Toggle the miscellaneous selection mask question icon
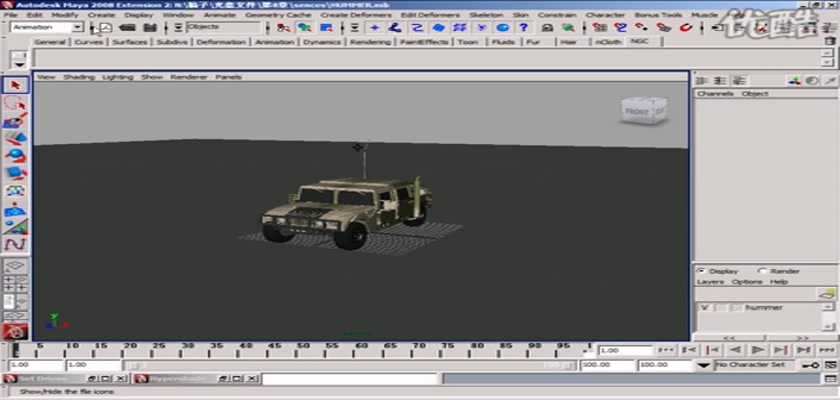This screenshot has width=840, height=400. pyautogui.click(x=524, y=27)
